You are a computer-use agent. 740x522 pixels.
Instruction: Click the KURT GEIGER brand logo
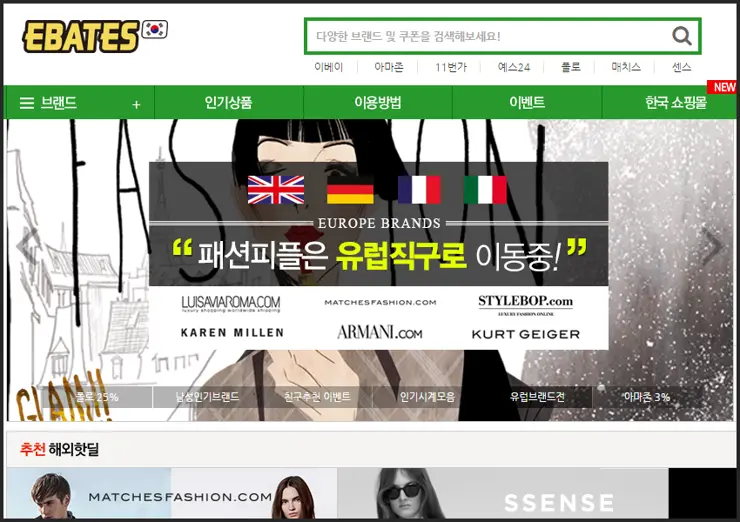coord(526,334)
